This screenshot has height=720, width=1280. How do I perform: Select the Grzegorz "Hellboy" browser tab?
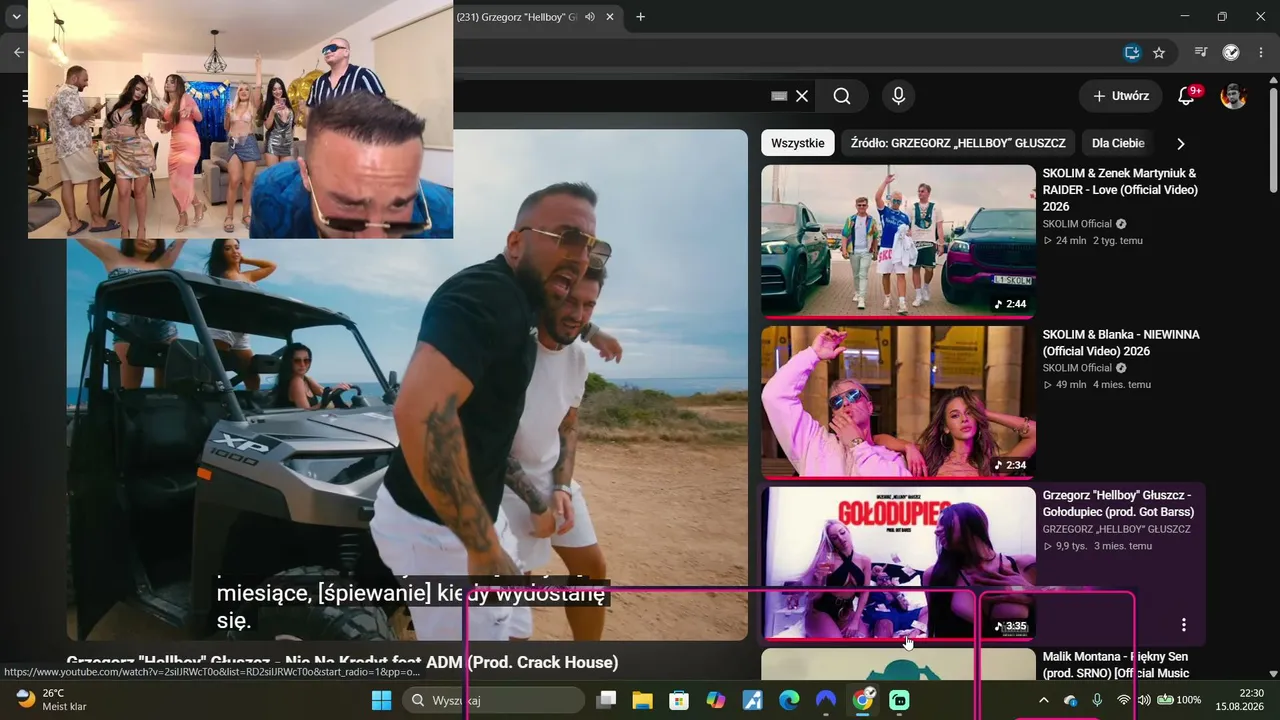(517, 17)
